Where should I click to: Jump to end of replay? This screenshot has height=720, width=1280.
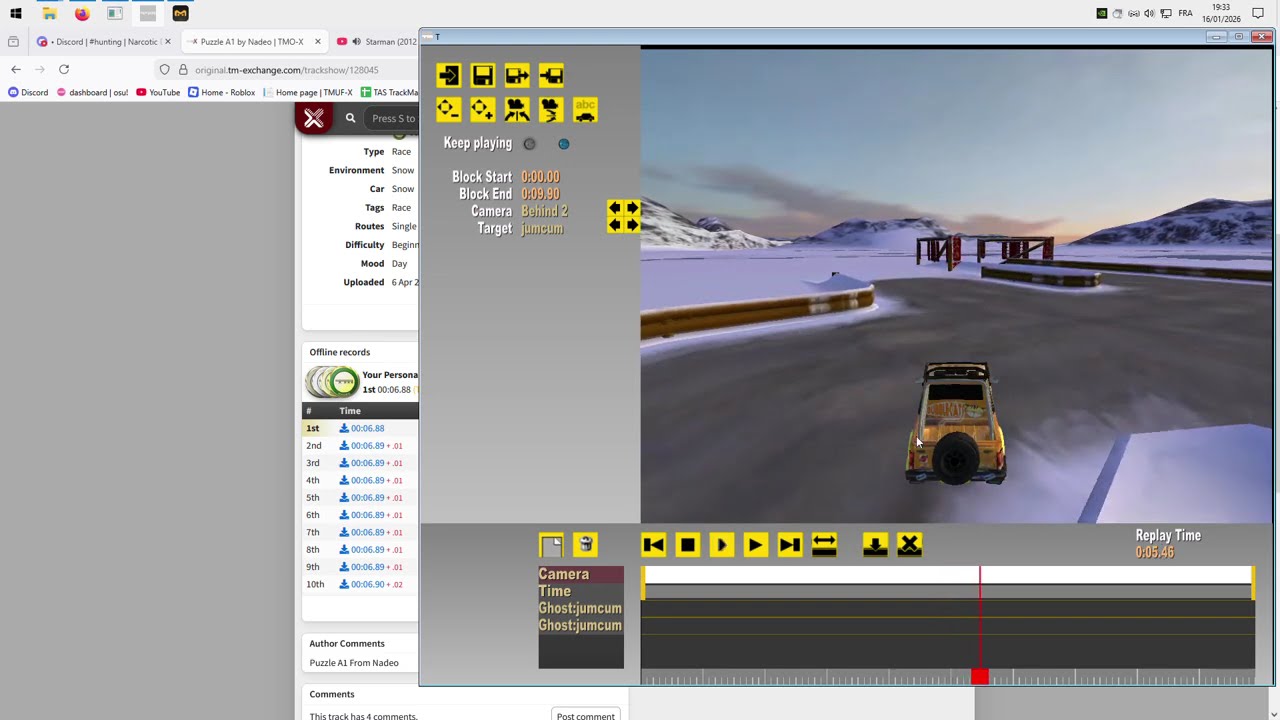789,545
